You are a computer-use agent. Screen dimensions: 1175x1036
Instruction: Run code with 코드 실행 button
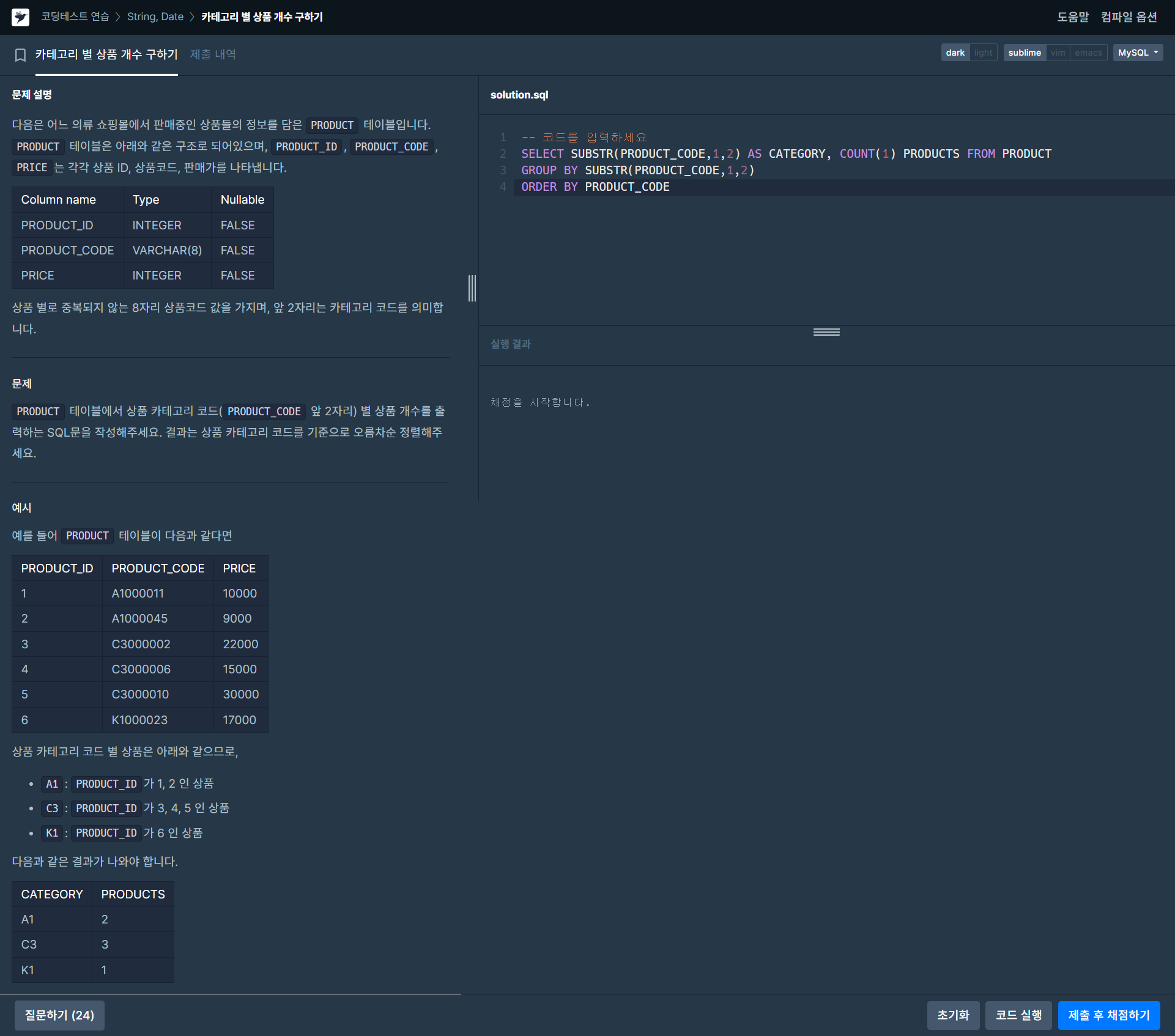click(1018, 1015)
